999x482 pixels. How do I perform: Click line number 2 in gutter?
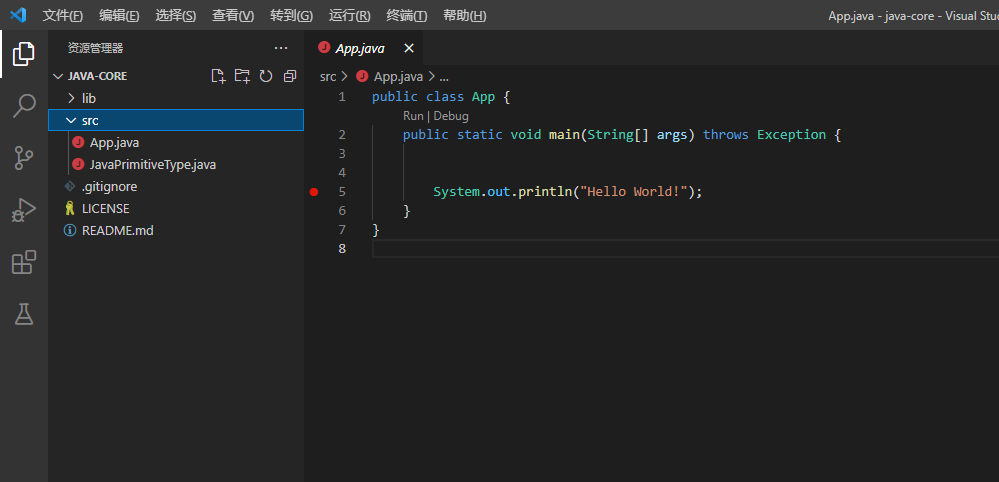tap(342, 135)
